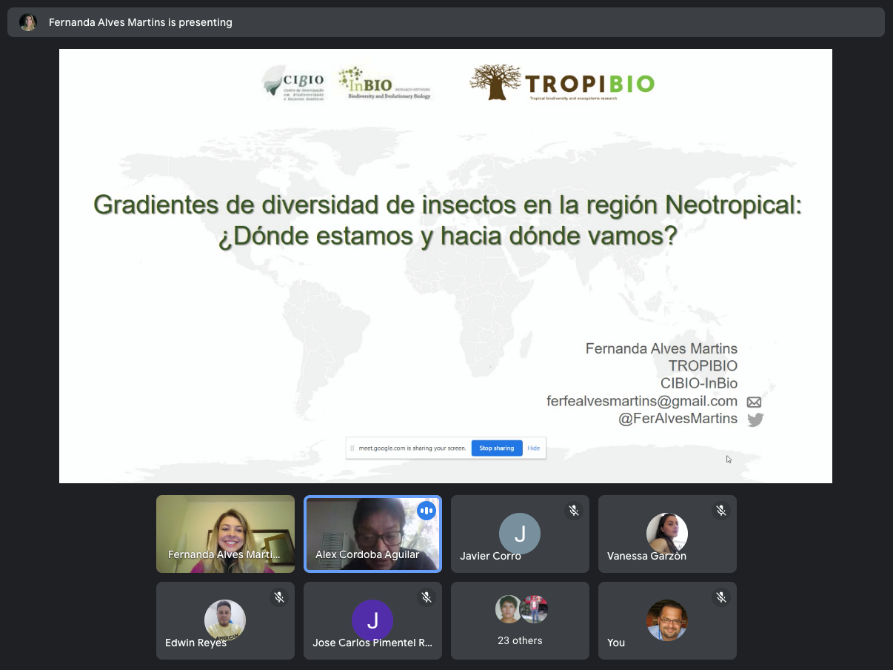The image size is (893, 670).
Task: Click Edwin Reyes avatar photo
Action: point(225,620)
